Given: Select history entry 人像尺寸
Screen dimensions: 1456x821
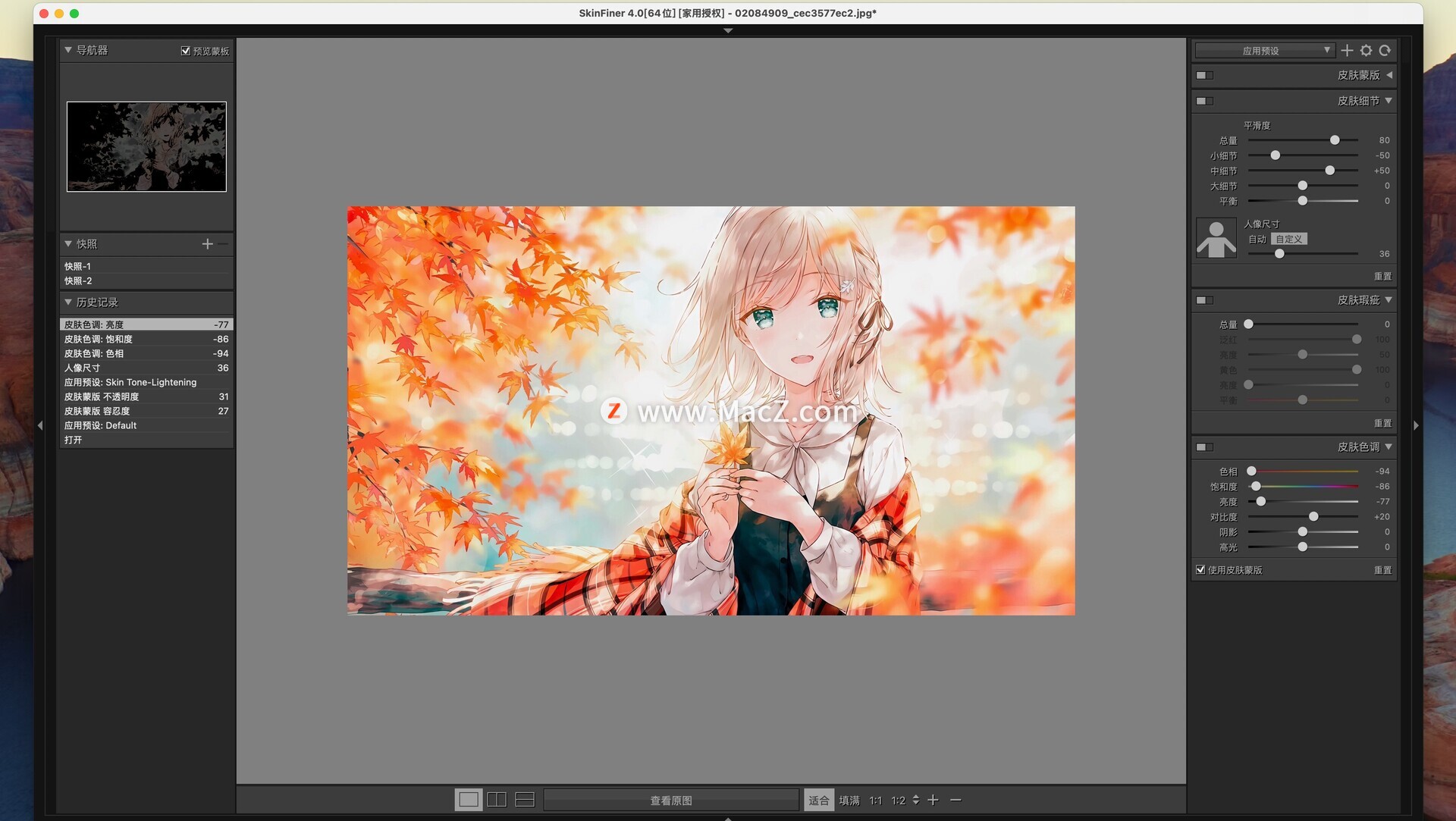Looking at the screenshot, I should pos(146,368).
